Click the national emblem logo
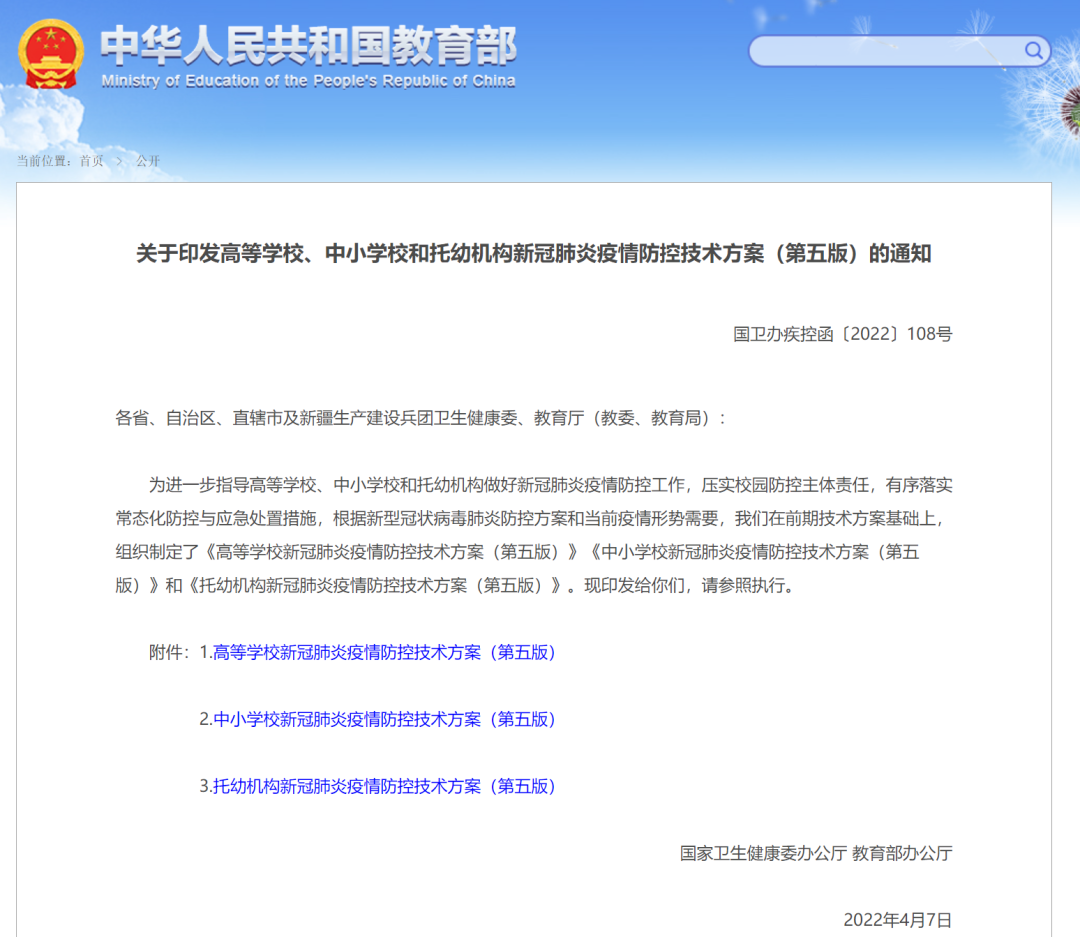Viewport: 1080px width, 937px height. click(52, 55)
